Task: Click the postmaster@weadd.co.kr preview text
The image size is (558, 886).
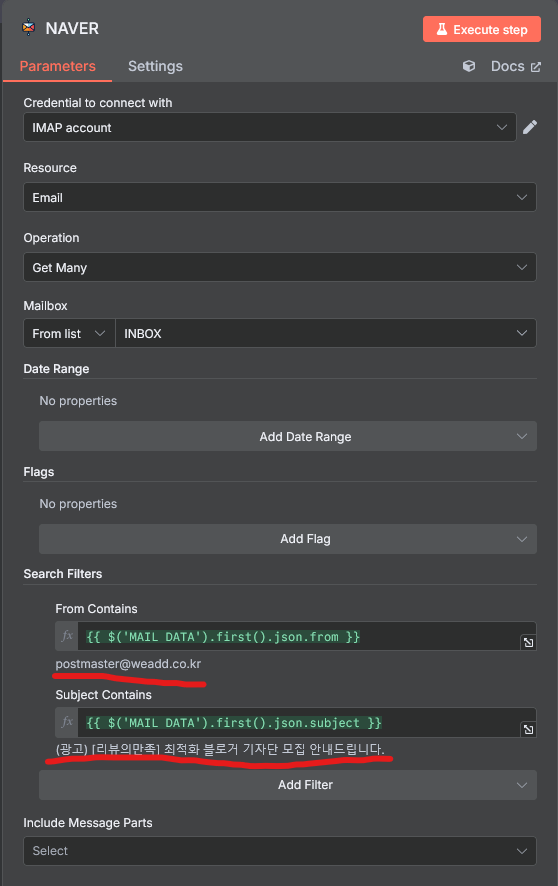Action: point(128,664)
